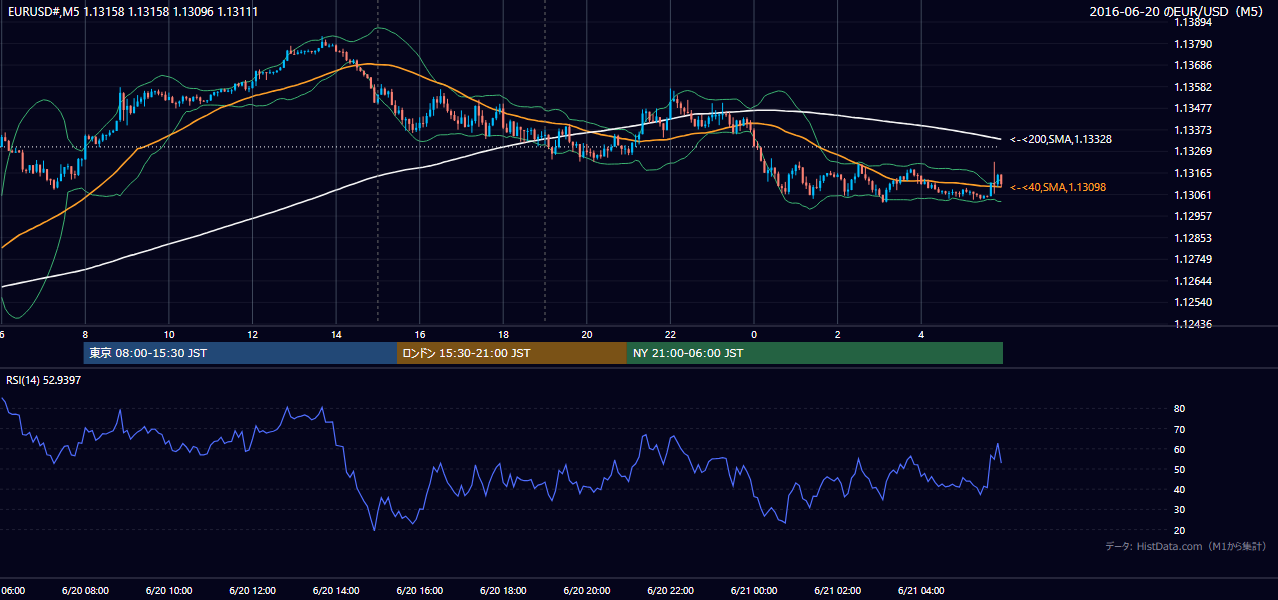This screenshot has width=1278, height=600.
Task: Click RSI axis level 40
Action: [1179, 489]
